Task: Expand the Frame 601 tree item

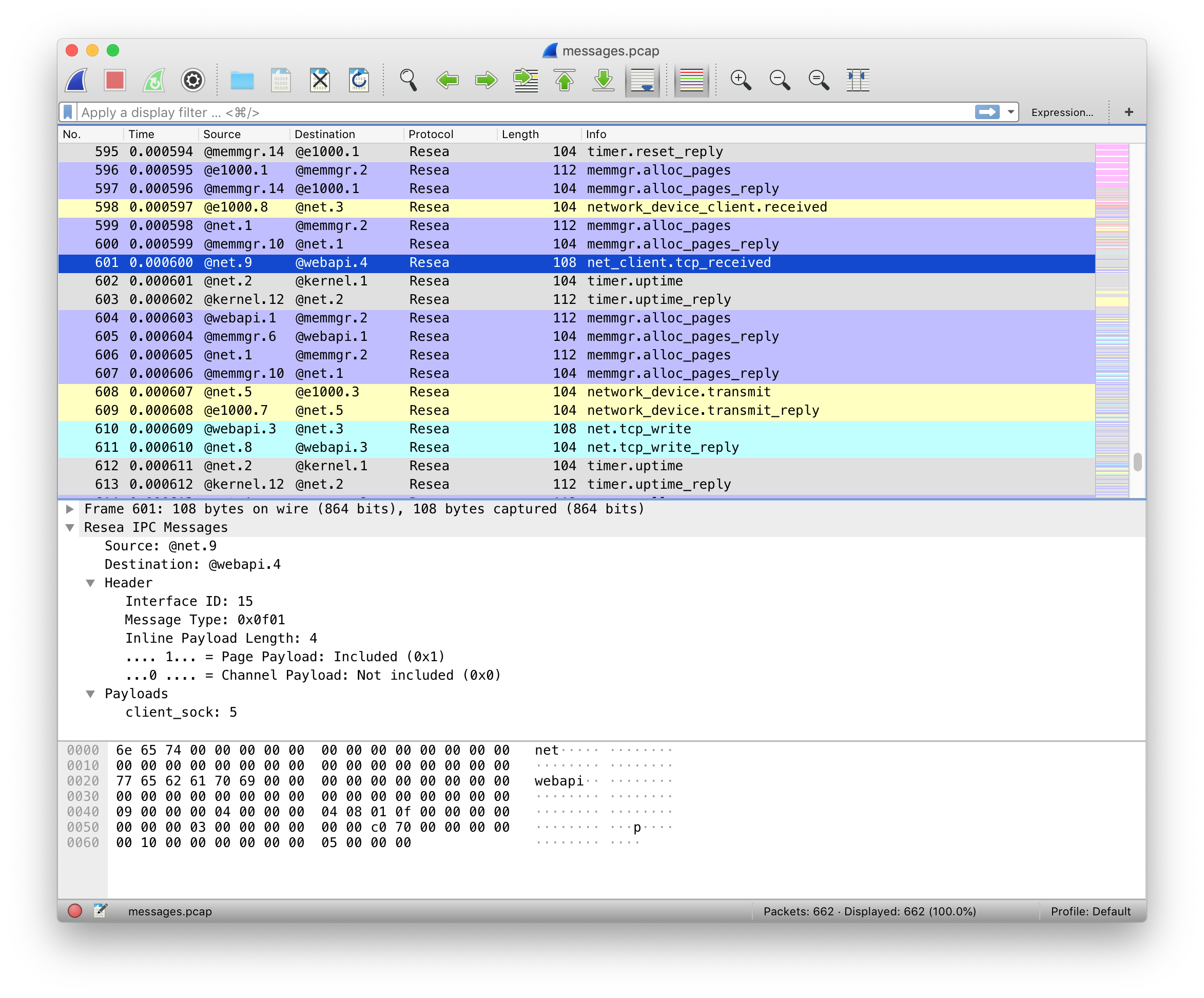Action: [70, 510]
